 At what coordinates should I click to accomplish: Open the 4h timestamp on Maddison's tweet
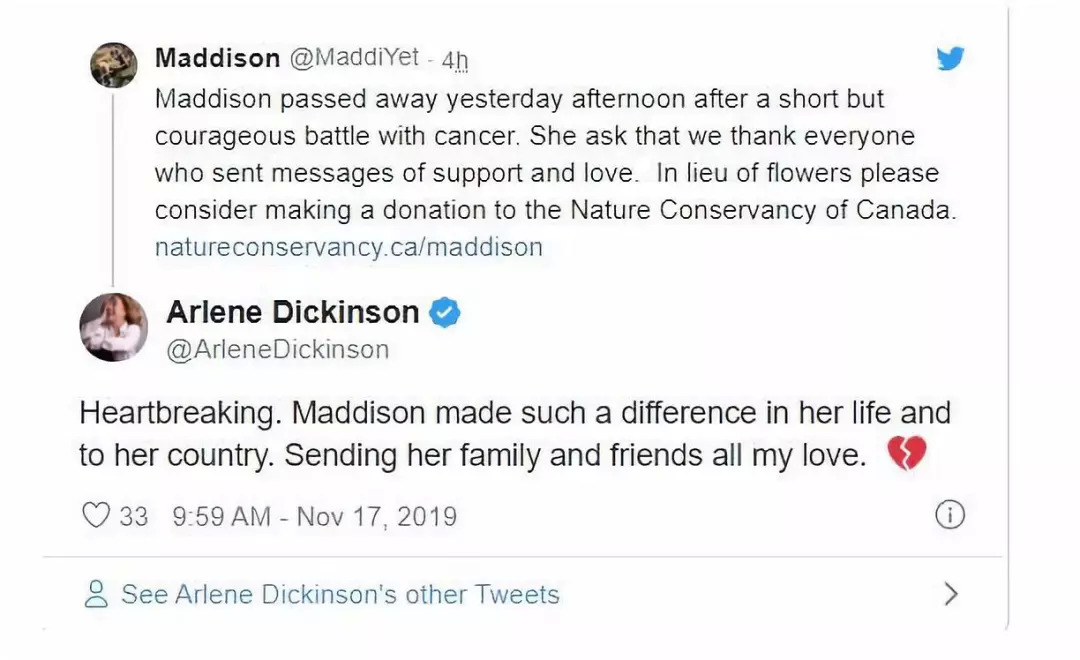coord(454,60)
